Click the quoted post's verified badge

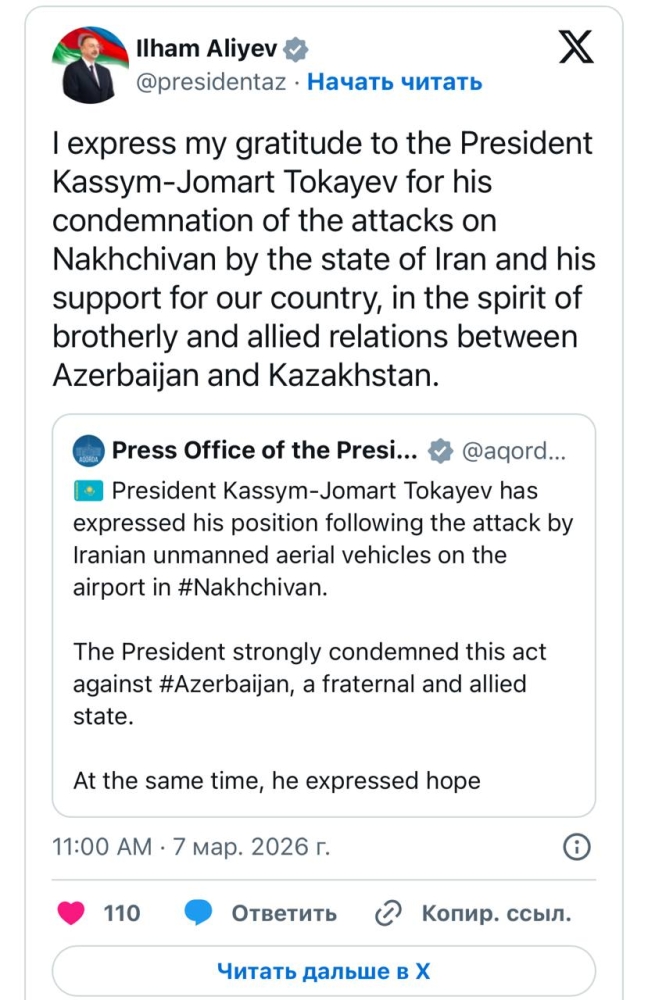tap(438, 451)
